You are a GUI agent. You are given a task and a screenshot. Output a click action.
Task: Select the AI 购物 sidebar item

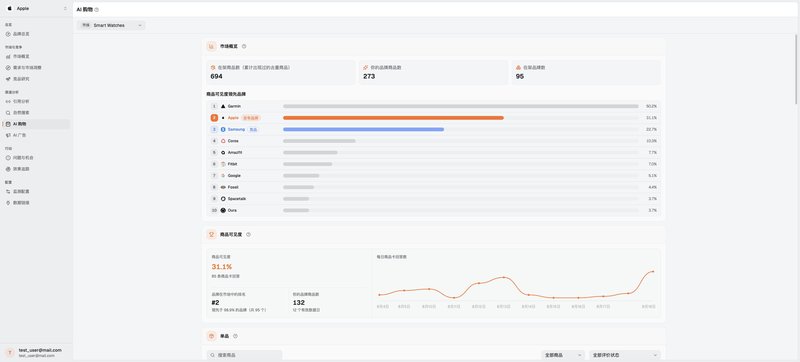click(36, 124)
